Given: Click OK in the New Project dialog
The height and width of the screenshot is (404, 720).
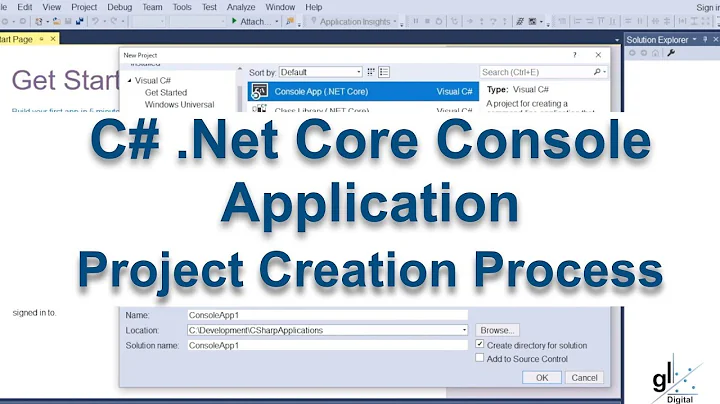Looking at the screenshot, I should pyautogui.click(x=542, y=377).
